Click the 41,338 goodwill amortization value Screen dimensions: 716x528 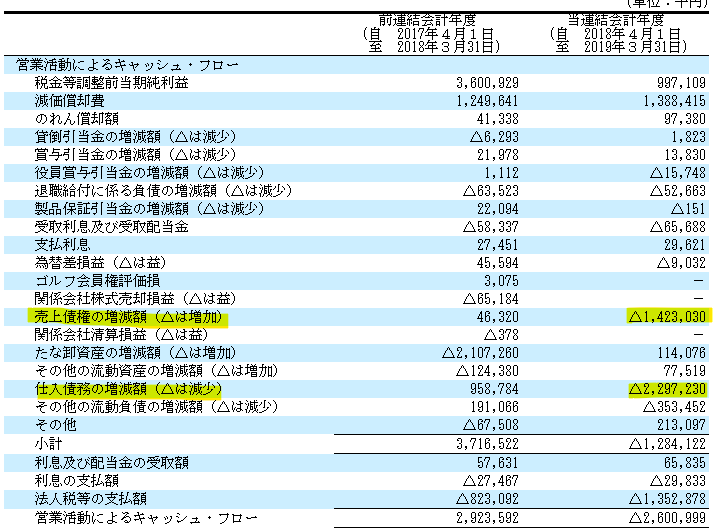[498, 119]
